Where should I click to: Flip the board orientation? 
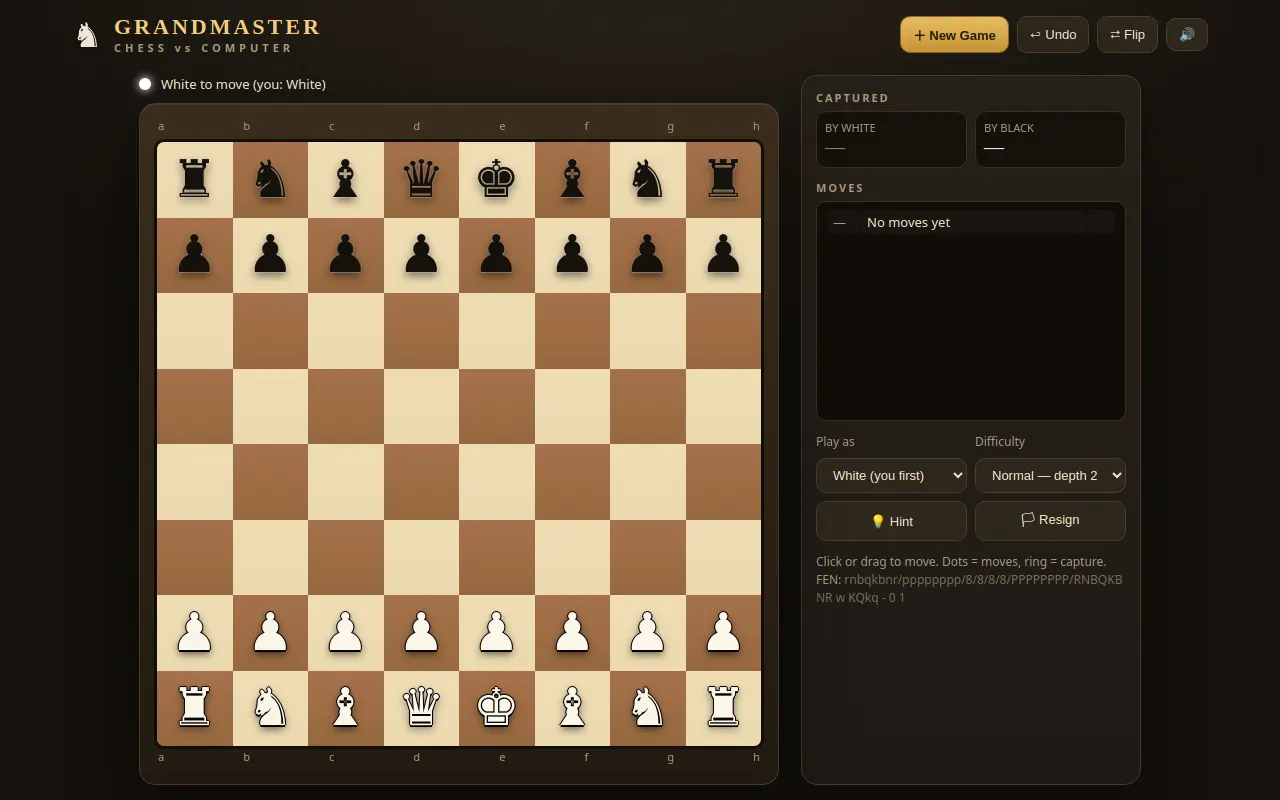[1127, 35]
